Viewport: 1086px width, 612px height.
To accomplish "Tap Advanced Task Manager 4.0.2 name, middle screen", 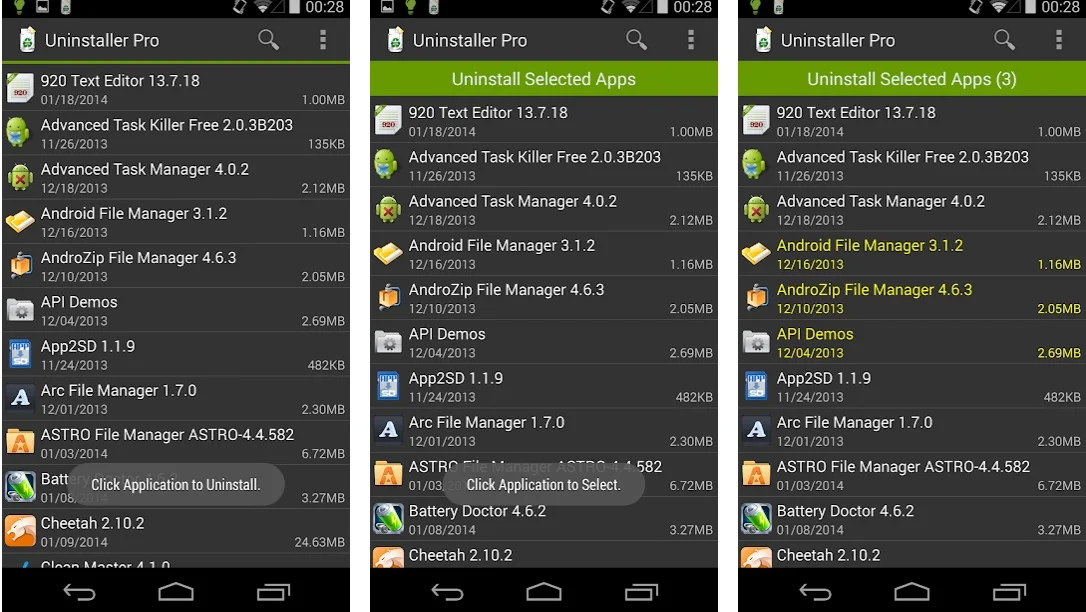I will (x=513, y=201).
